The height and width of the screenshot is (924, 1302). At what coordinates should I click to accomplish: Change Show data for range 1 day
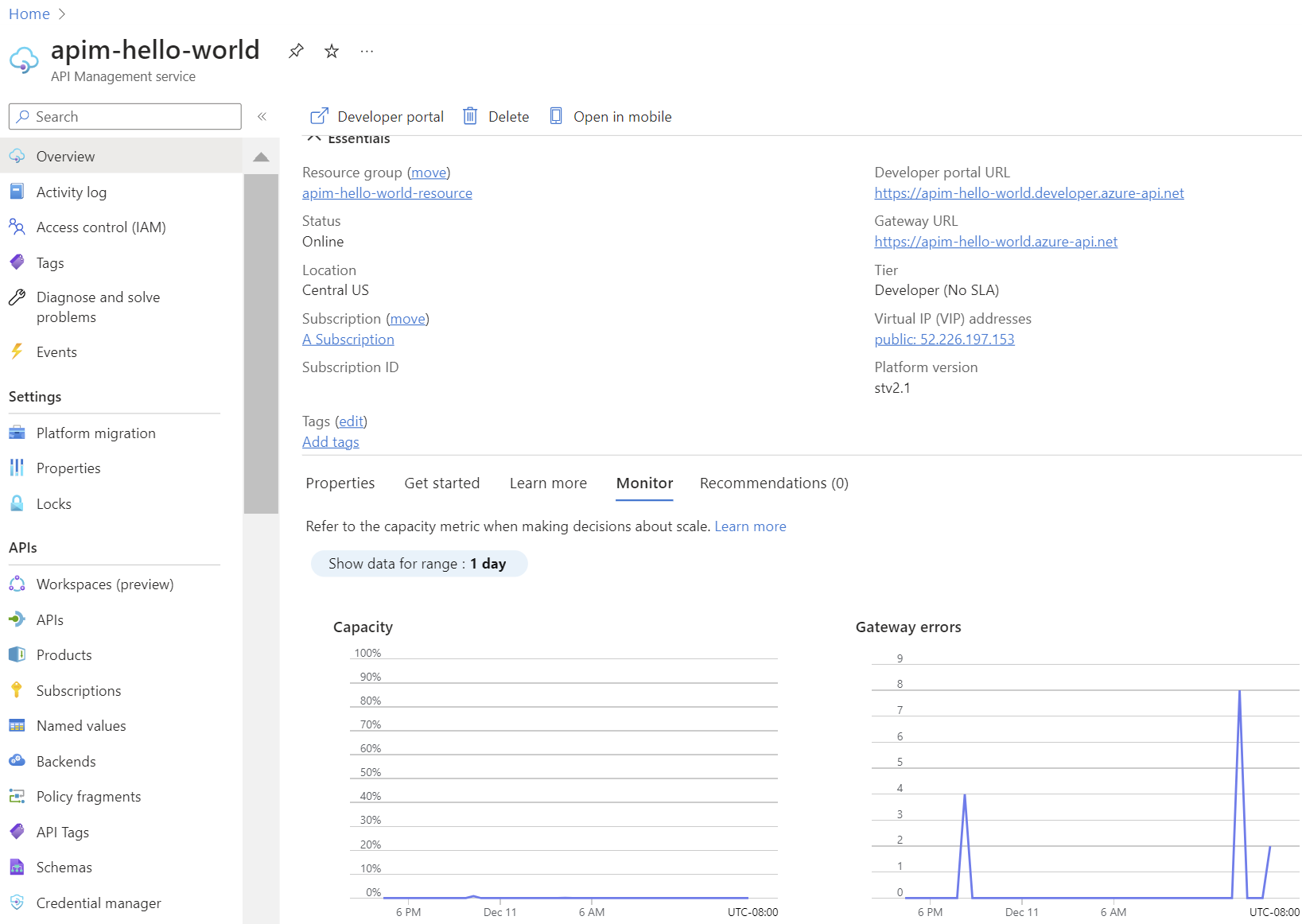point(418,563)
